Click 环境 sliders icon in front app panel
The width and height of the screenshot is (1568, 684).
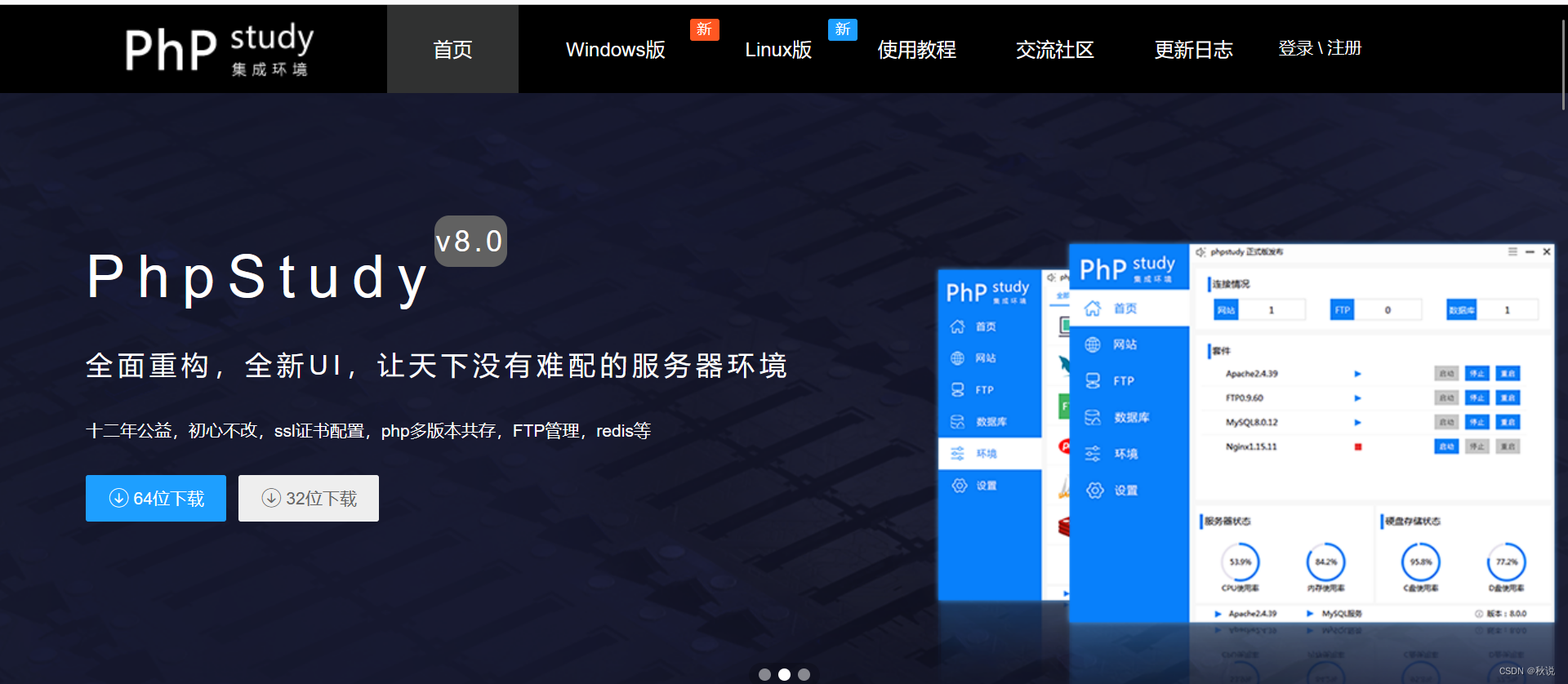click(x=1093, y=454)
